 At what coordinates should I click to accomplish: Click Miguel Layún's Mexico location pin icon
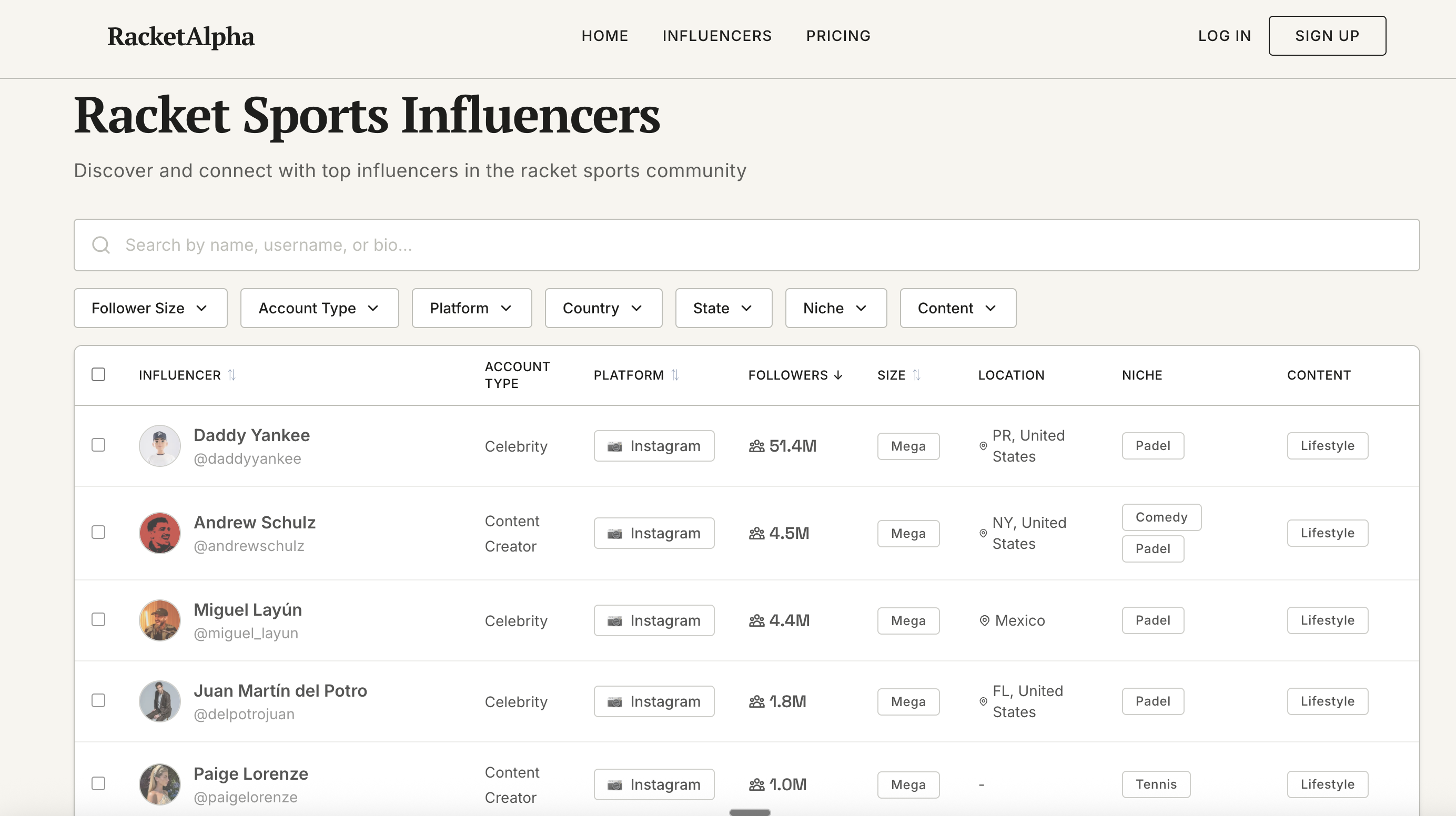coord(985,620)
